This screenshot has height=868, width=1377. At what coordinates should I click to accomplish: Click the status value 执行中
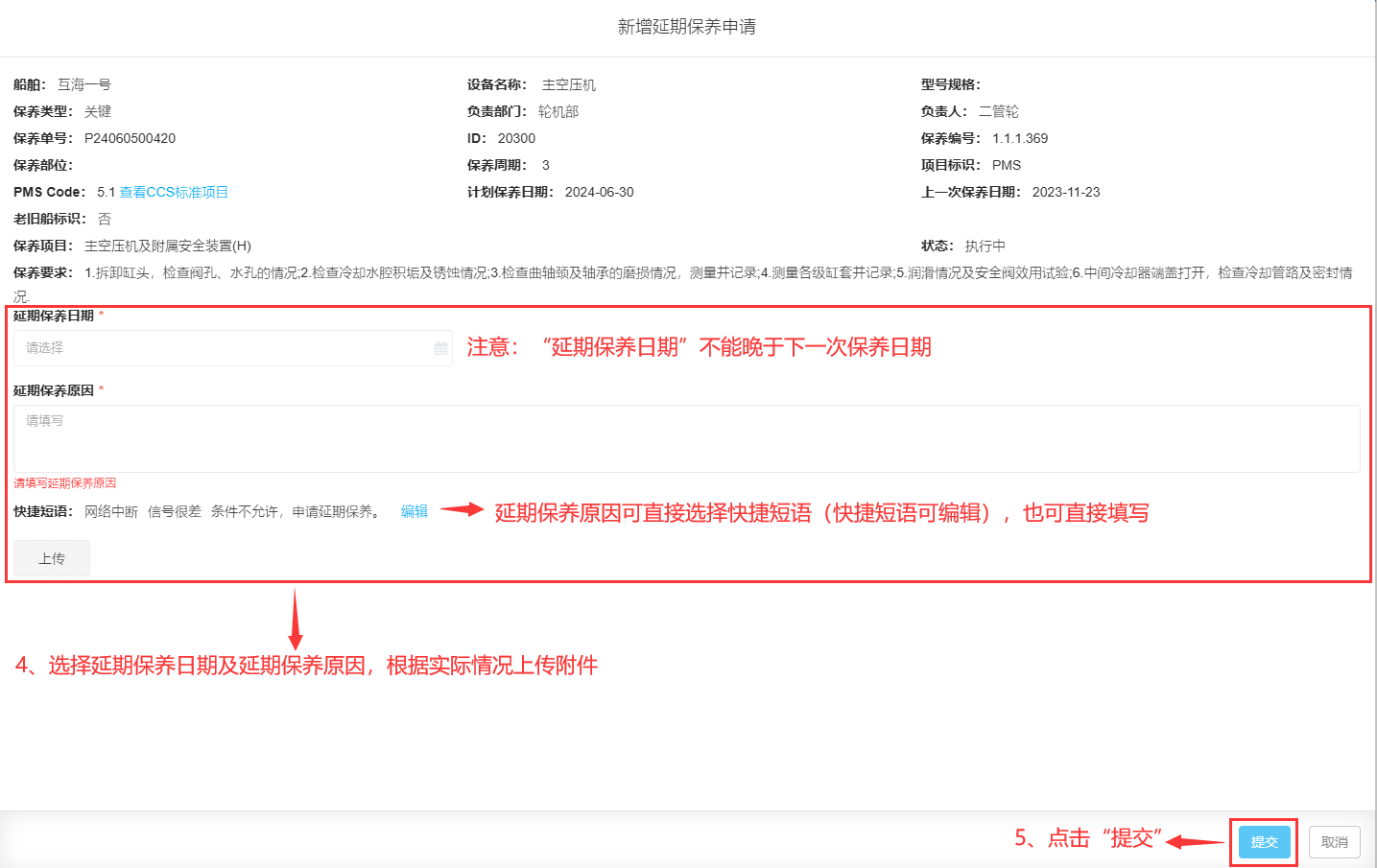985,246
